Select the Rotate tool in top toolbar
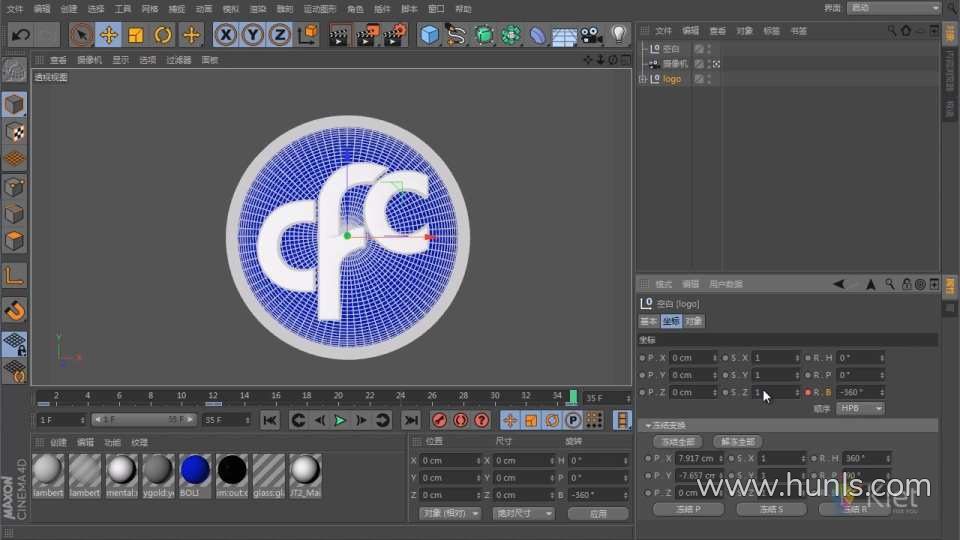This screenshot has width=960, height=540. (163, 35)
